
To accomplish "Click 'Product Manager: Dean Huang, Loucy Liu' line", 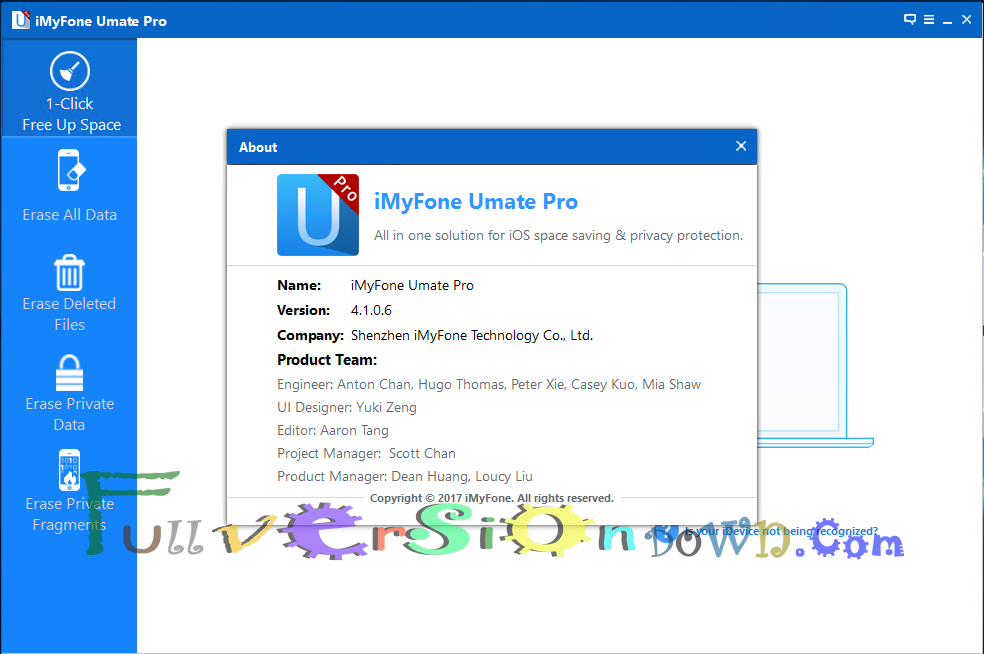I will 405,476.
